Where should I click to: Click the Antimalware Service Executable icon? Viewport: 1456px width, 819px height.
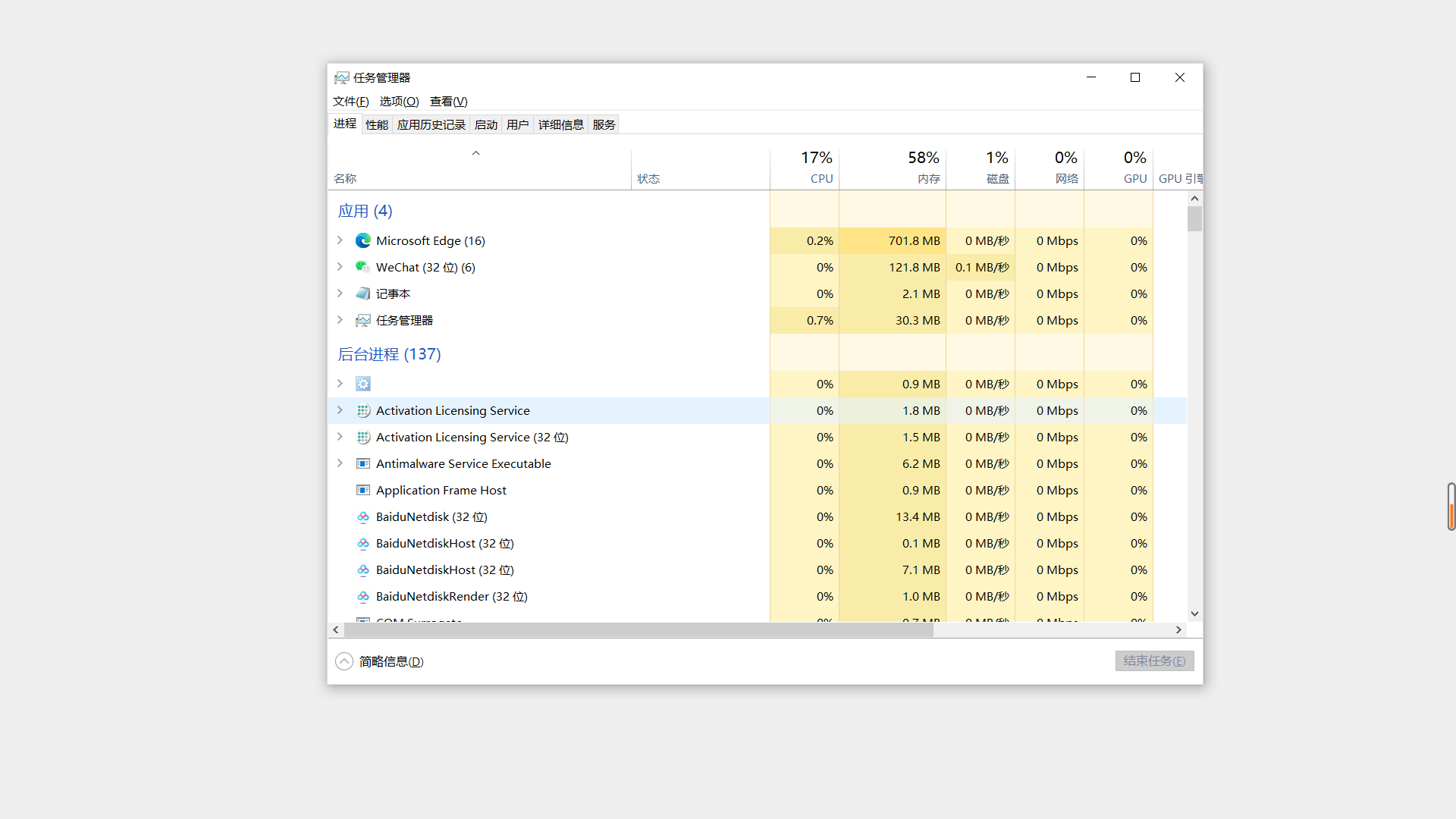363,463
